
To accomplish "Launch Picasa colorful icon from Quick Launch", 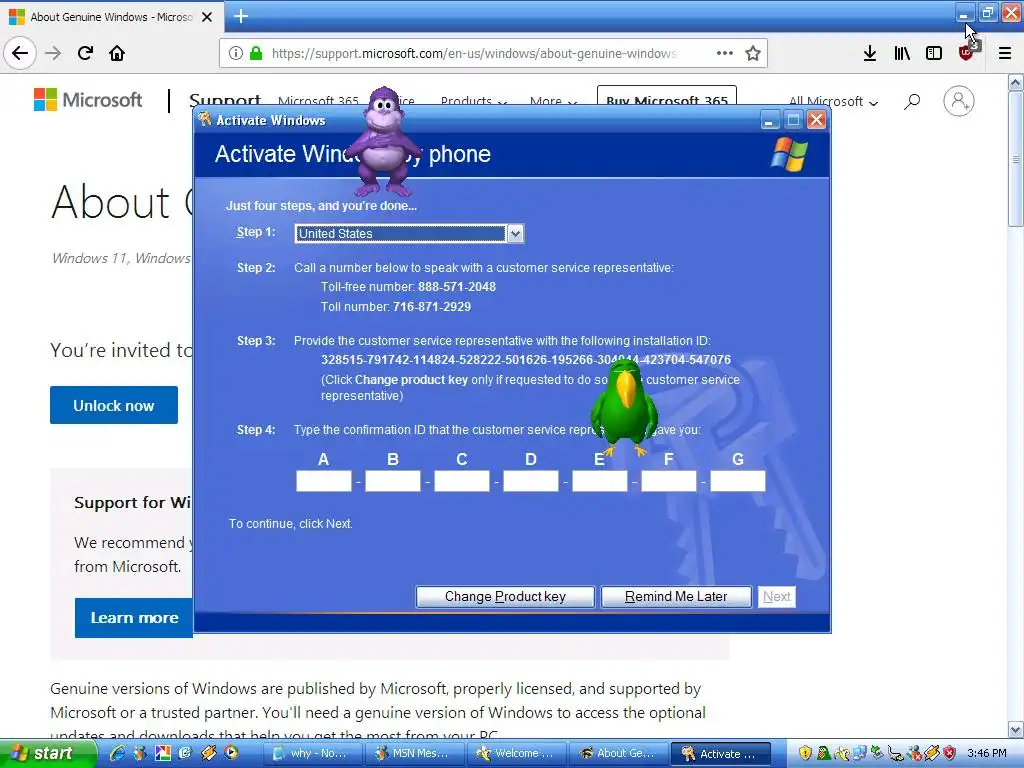I will 163,753.
